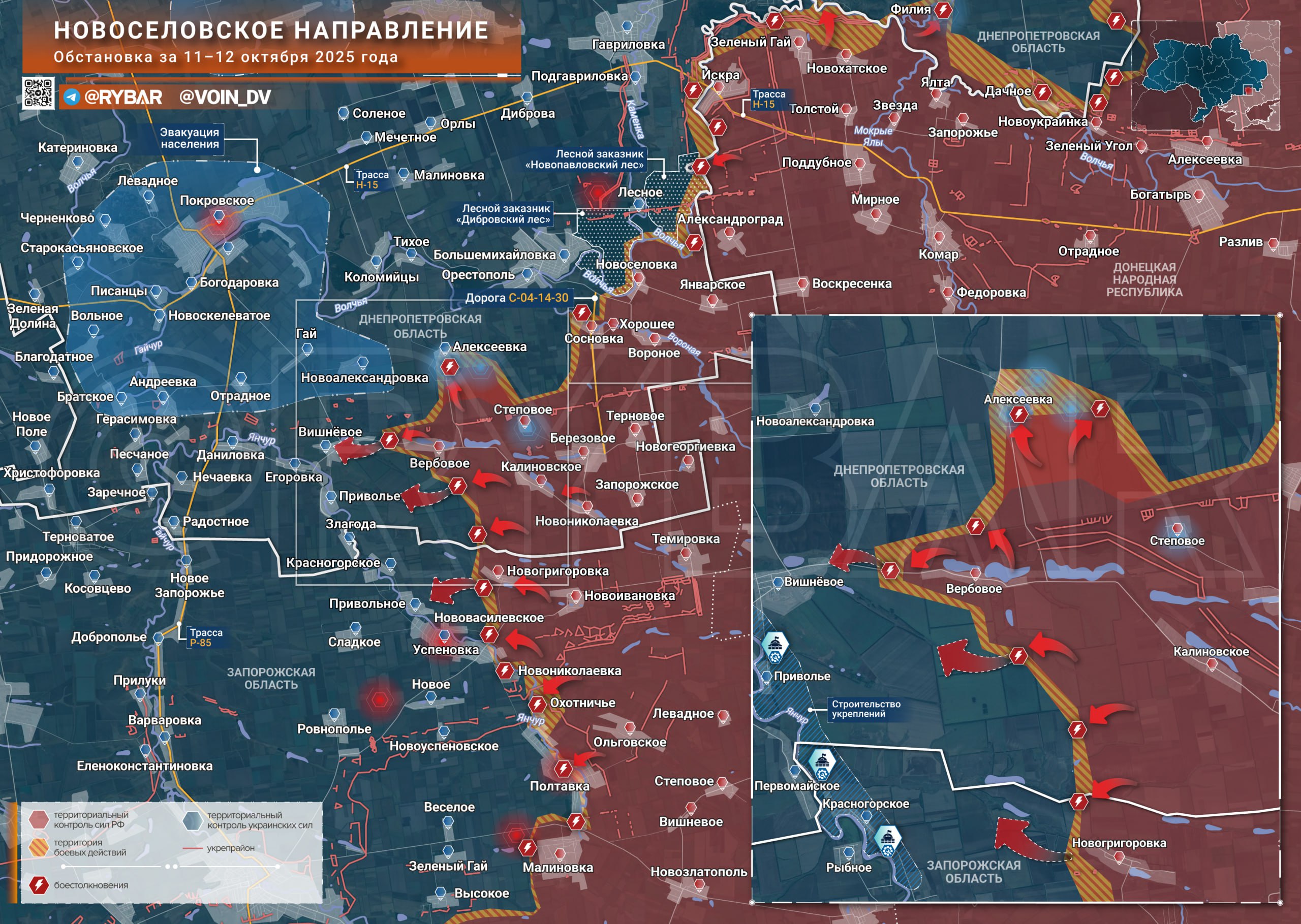Viewport: 1301px width, 924px height.
Task: Click the Трасса Р-85 road label
Action: point(206,637)
